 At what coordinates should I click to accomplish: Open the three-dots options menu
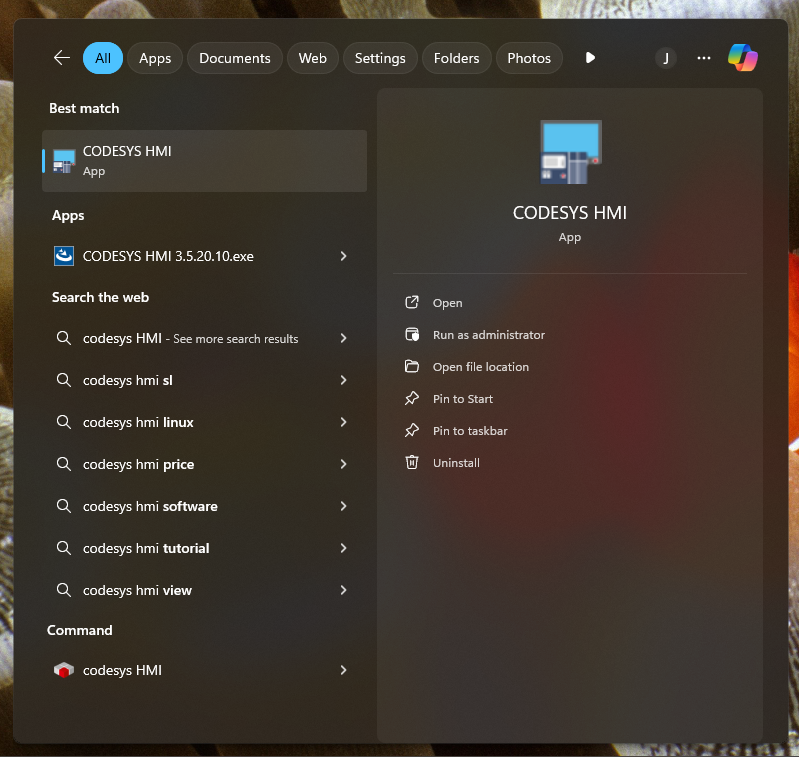point(704,58)
